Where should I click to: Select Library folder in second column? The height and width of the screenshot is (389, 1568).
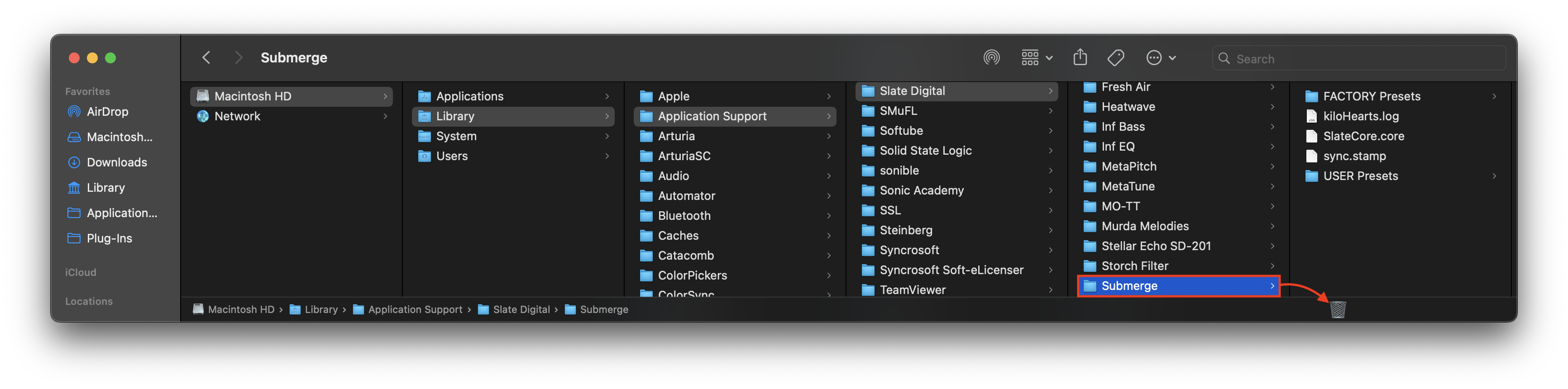click(x=513, y=116)
